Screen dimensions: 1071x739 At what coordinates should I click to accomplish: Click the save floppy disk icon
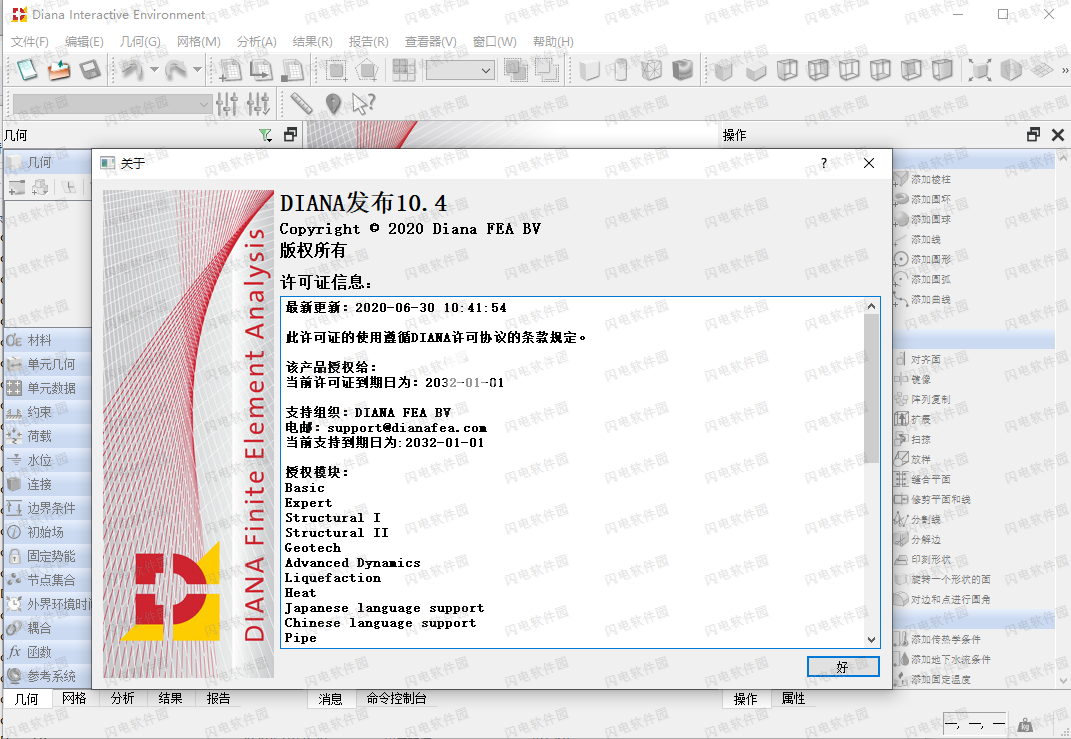(x=90, y=70)
